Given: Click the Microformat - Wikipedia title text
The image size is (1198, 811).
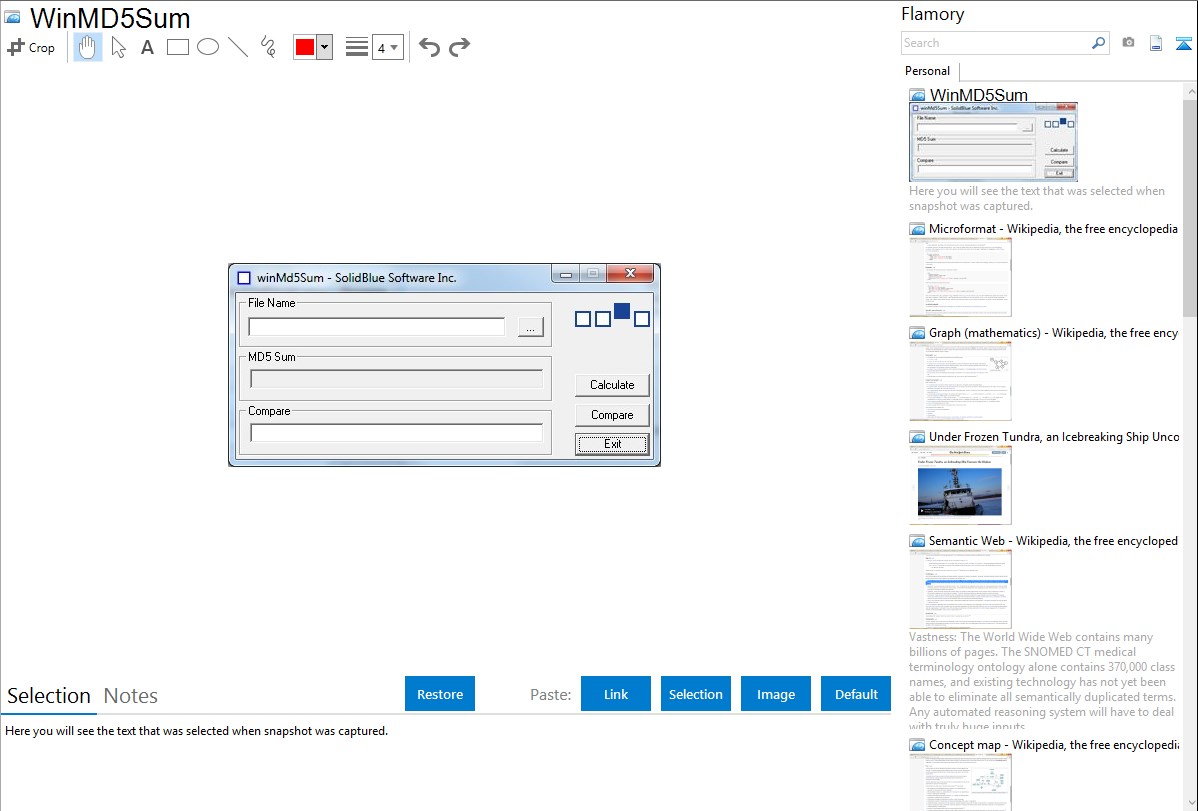Looking at the screenshot, I should (1053, 229).
